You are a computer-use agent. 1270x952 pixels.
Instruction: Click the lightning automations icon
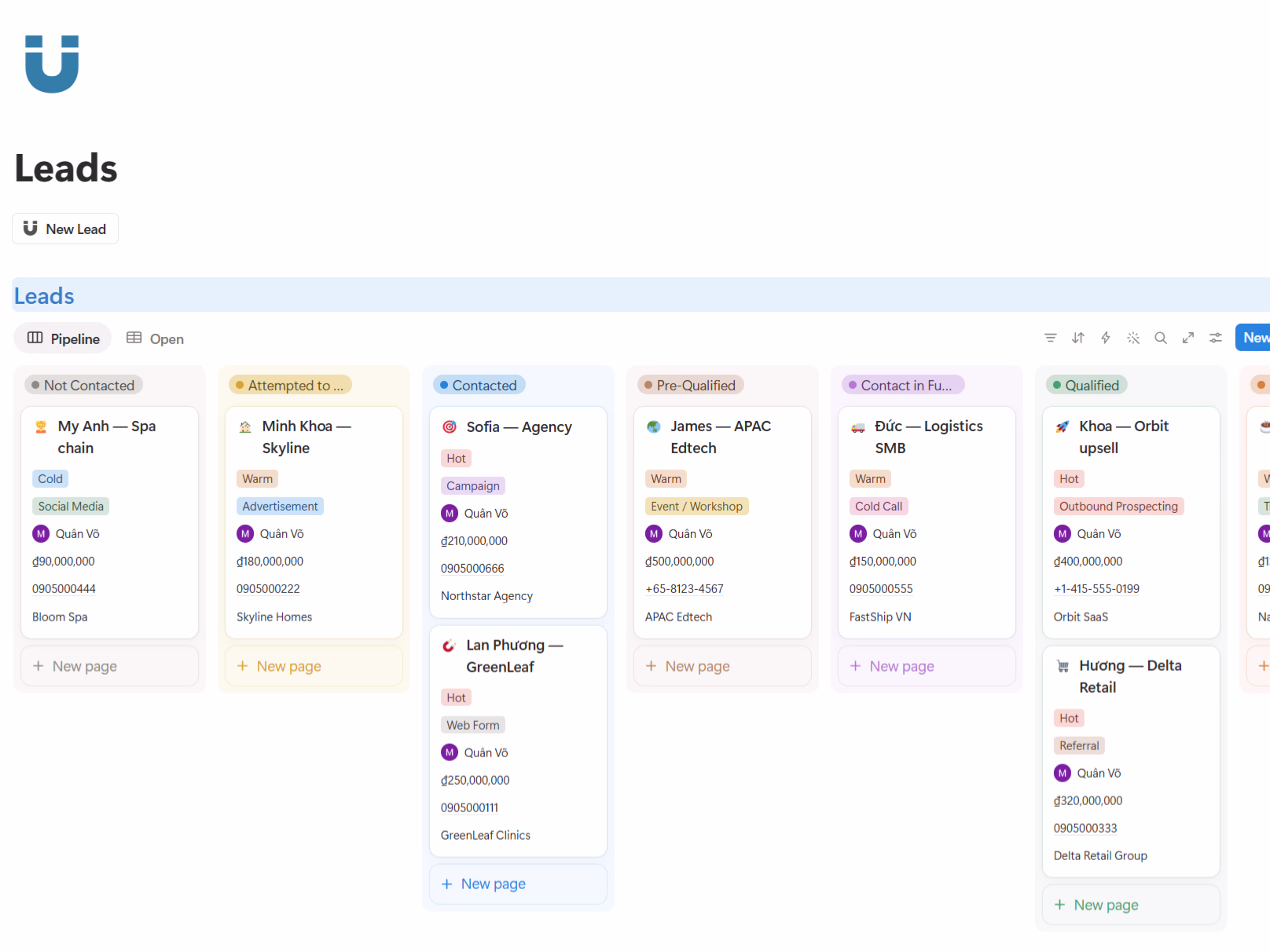click(1106, 338)
